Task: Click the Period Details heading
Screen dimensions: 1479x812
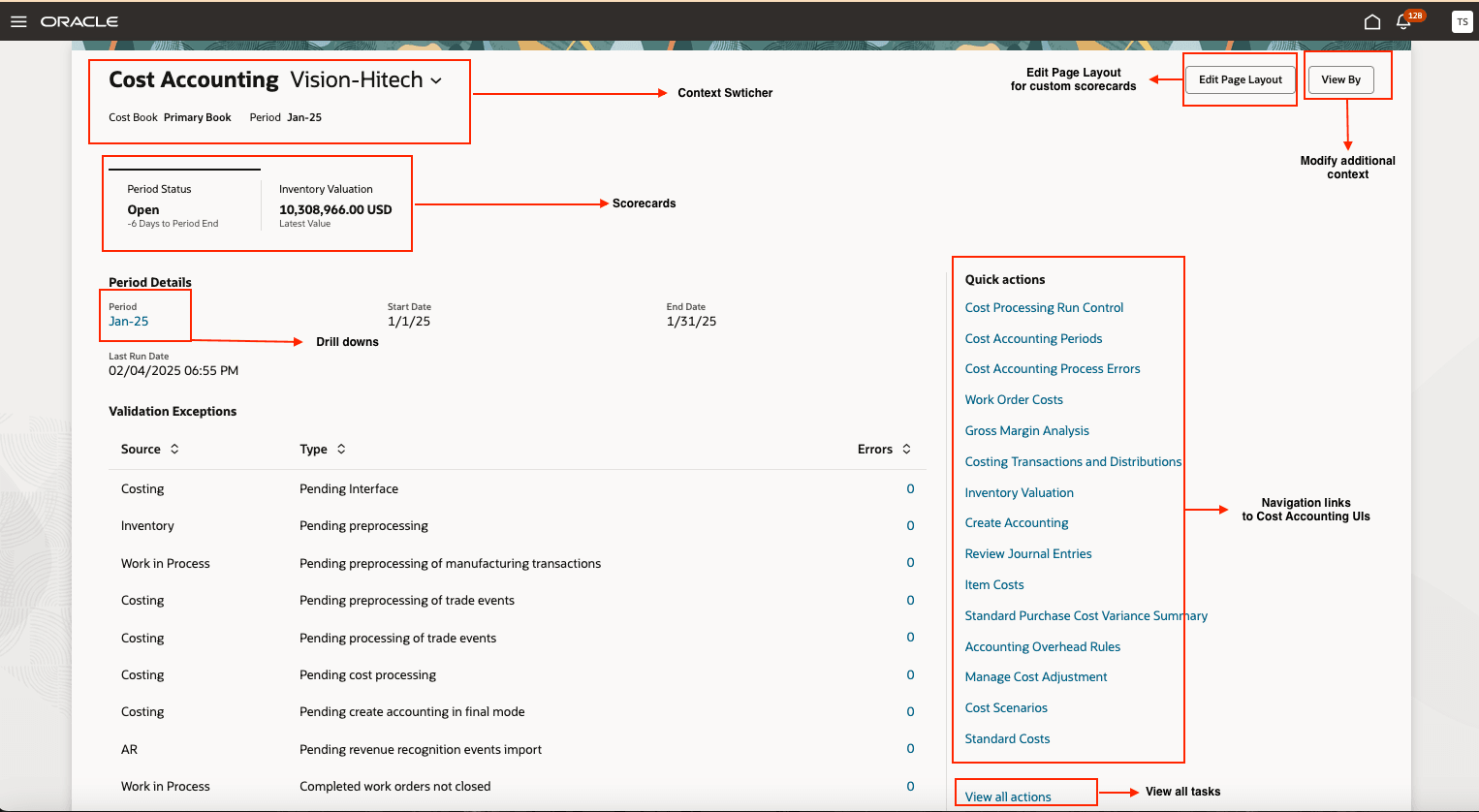Action: (x=150, y=282)
